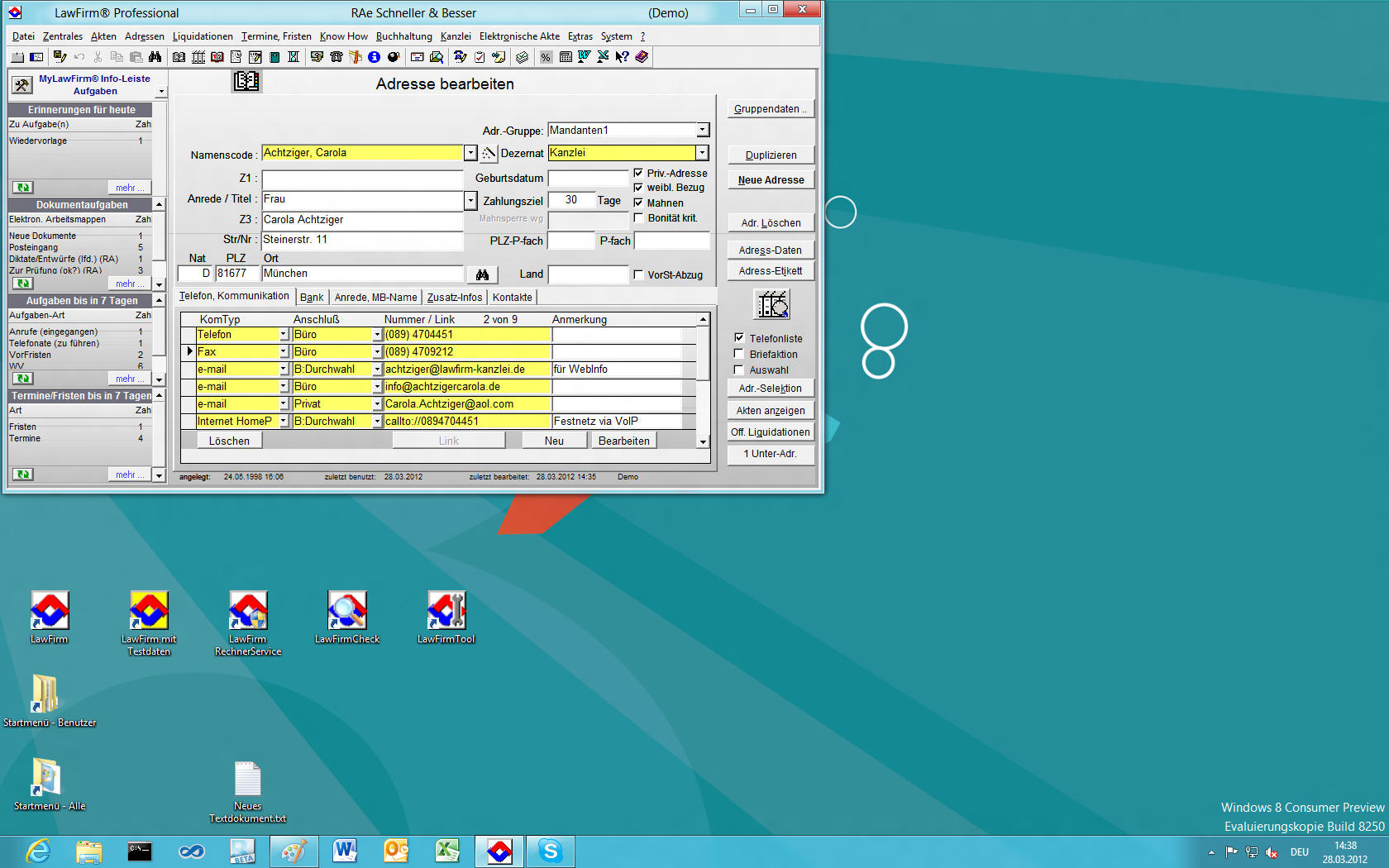Click binoculars button next to München field

point(482,274)
